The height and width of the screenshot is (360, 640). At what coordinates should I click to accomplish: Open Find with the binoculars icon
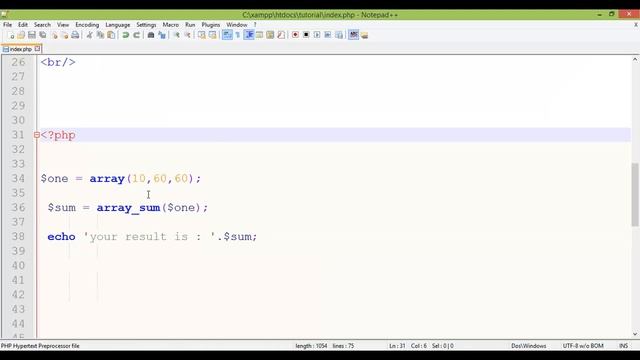coord(151,35)
